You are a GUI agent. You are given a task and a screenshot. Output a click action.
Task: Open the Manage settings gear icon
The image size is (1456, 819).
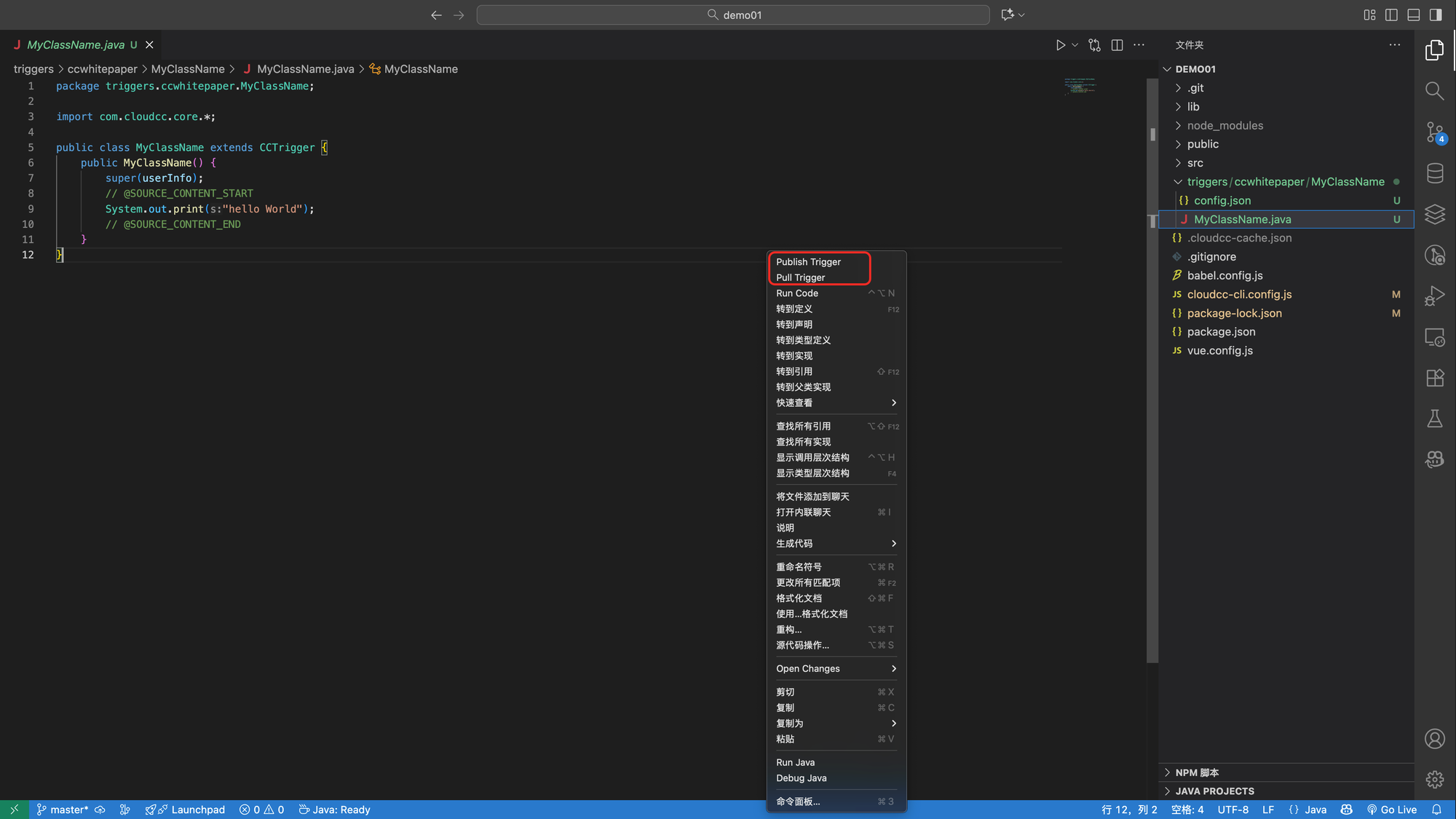(x=1434, y=780)
